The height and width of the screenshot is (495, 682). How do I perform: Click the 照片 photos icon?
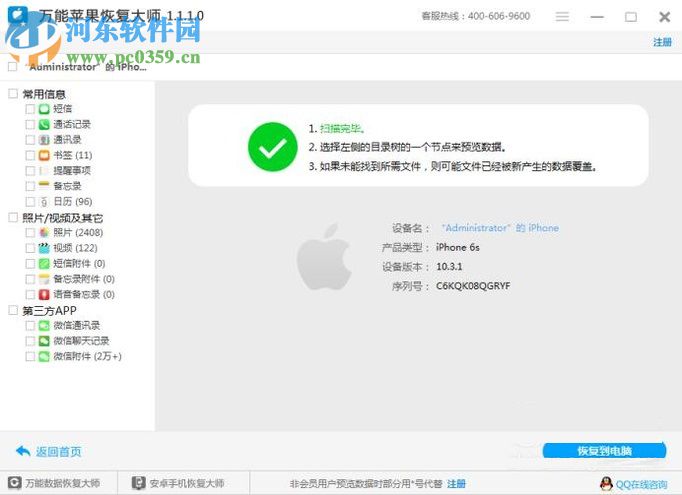coord(44,233)
